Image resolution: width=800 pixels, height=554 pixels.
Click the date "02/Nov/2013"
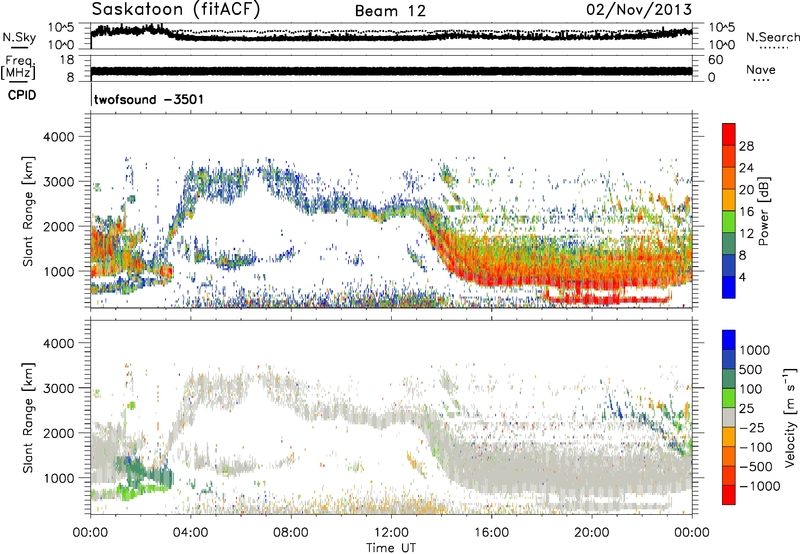click(639, 9)
